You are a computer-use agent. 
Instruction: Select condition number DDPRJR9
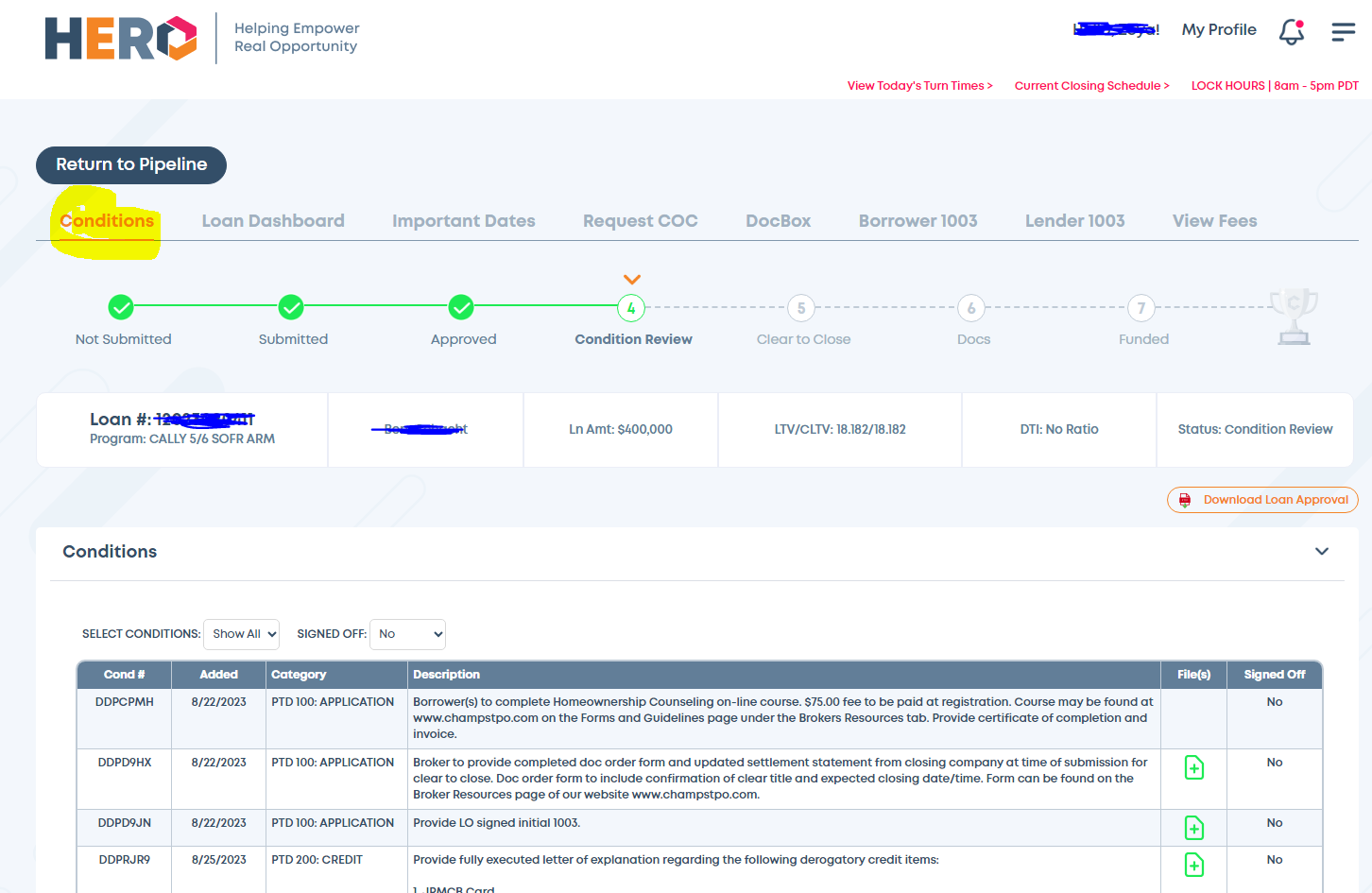coord(125,860)
